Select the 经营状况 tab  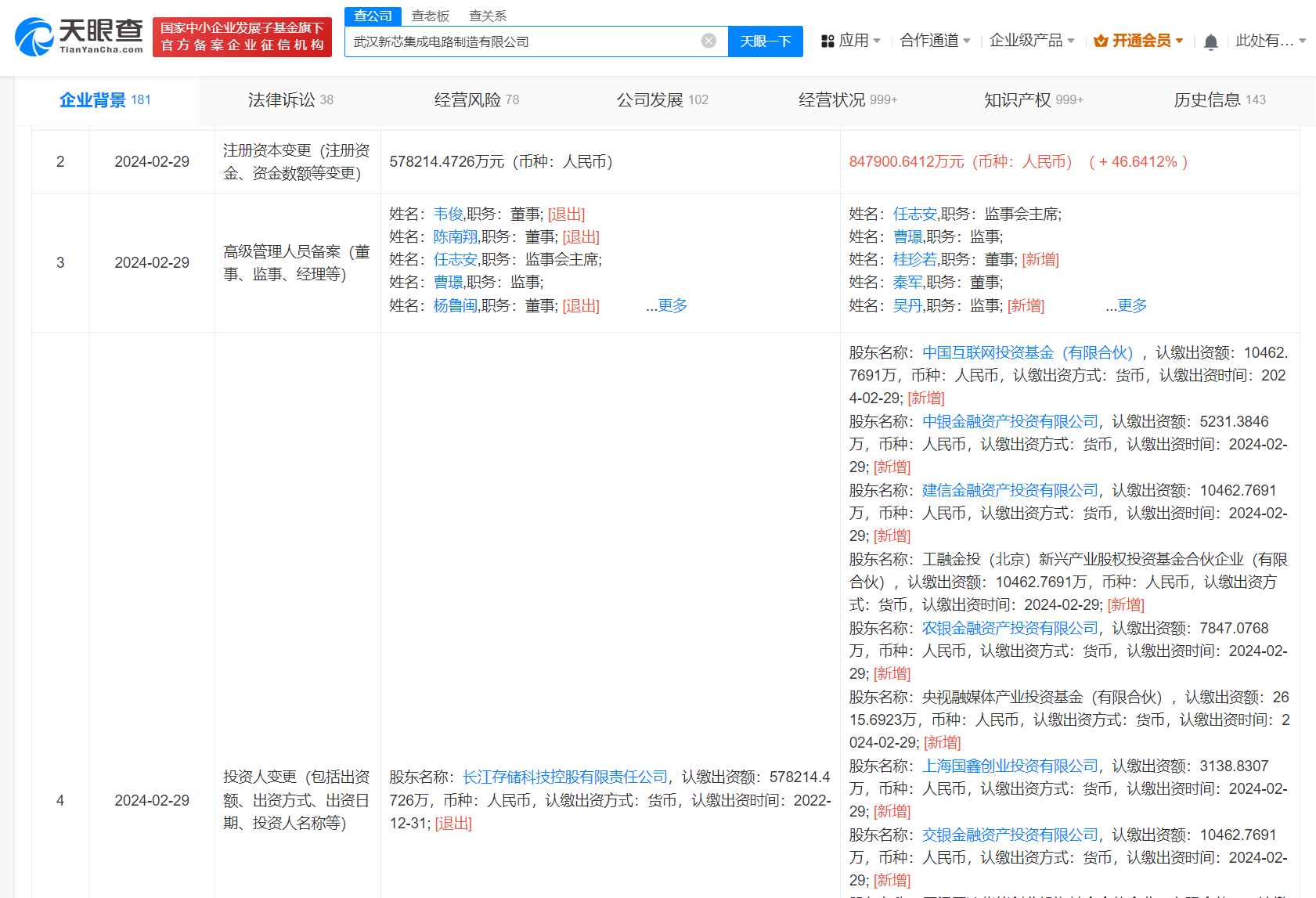[x=848, y=100]
